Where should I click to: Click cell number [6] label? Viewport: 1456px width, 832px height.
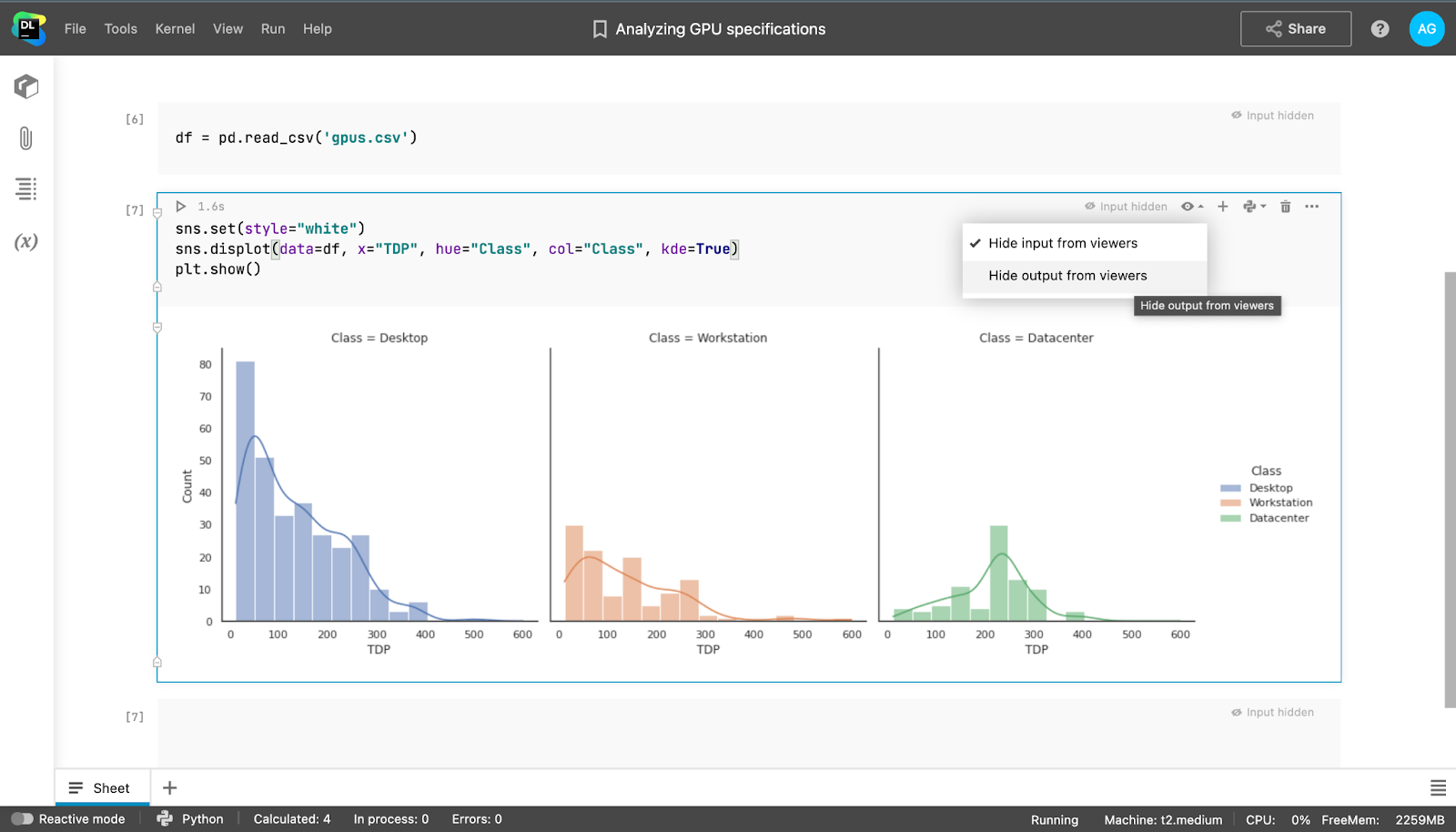coord(135,119)
